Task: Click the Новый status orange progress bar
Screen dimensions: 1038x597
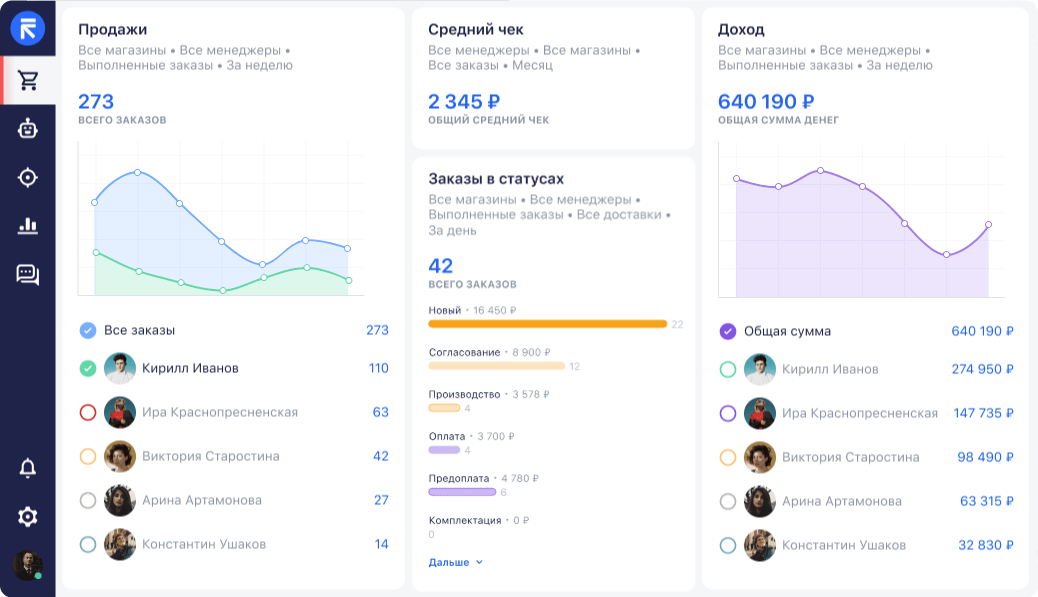Action: click(x=547, y=324)
